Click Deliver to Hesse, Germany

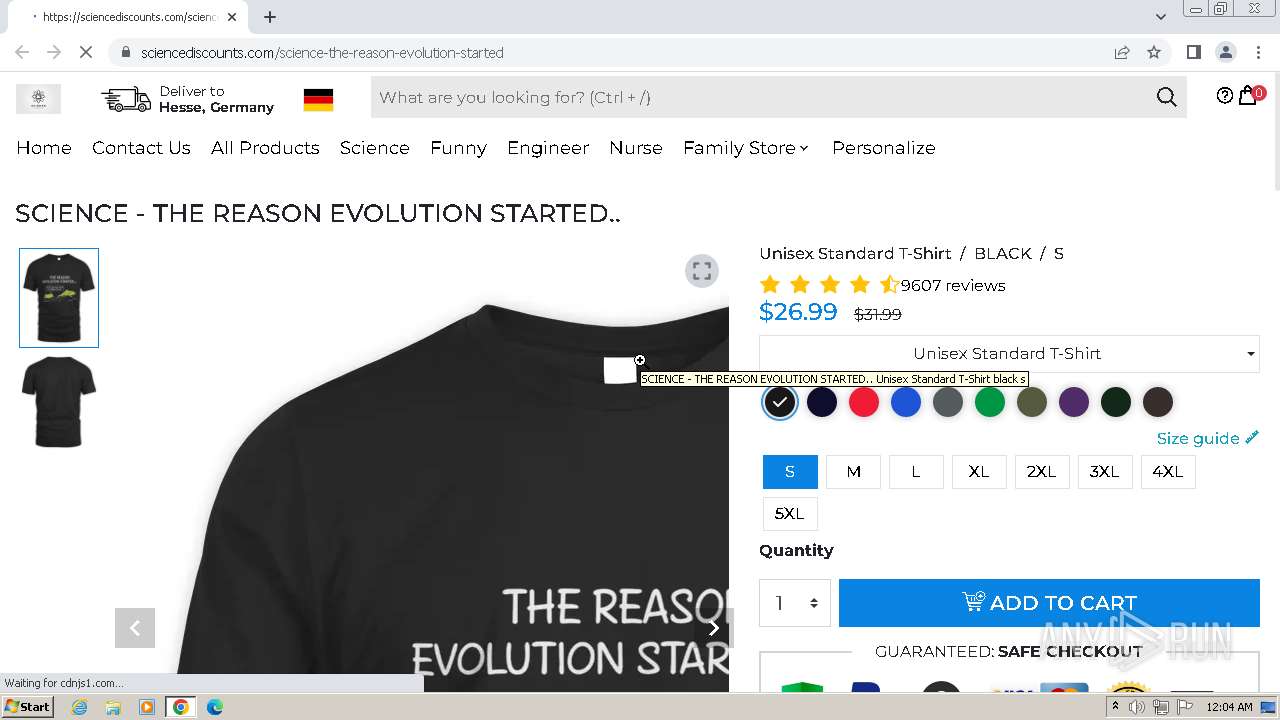click(x=216, y=99)
